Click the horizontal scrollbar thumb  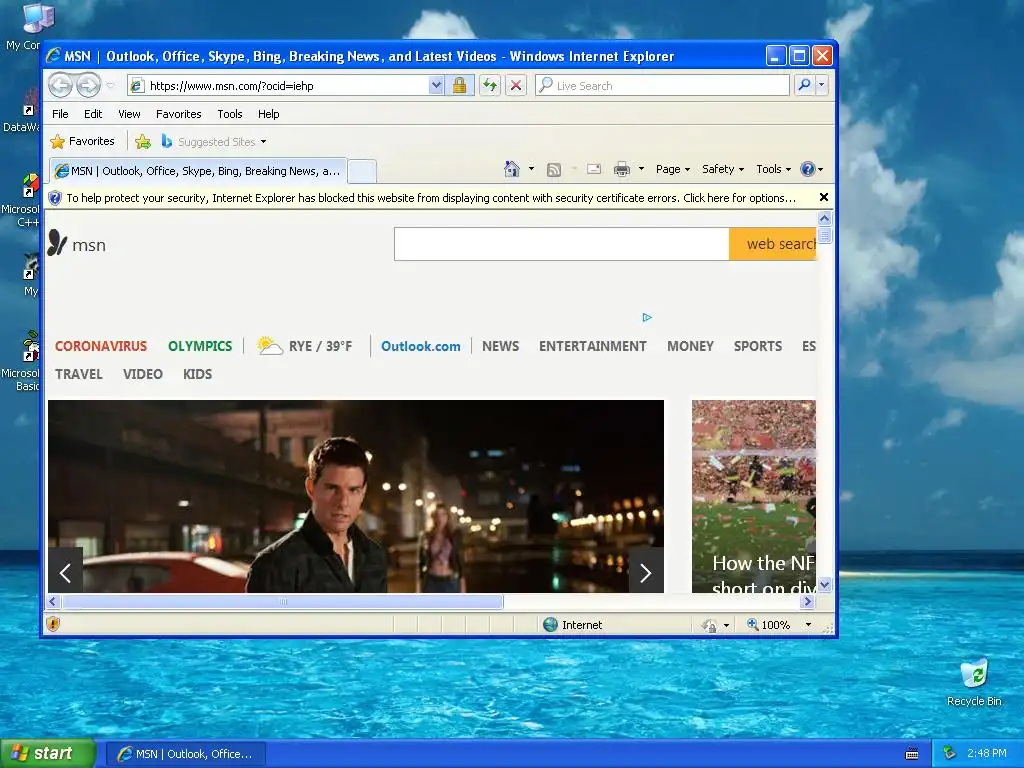coord(282,601)
